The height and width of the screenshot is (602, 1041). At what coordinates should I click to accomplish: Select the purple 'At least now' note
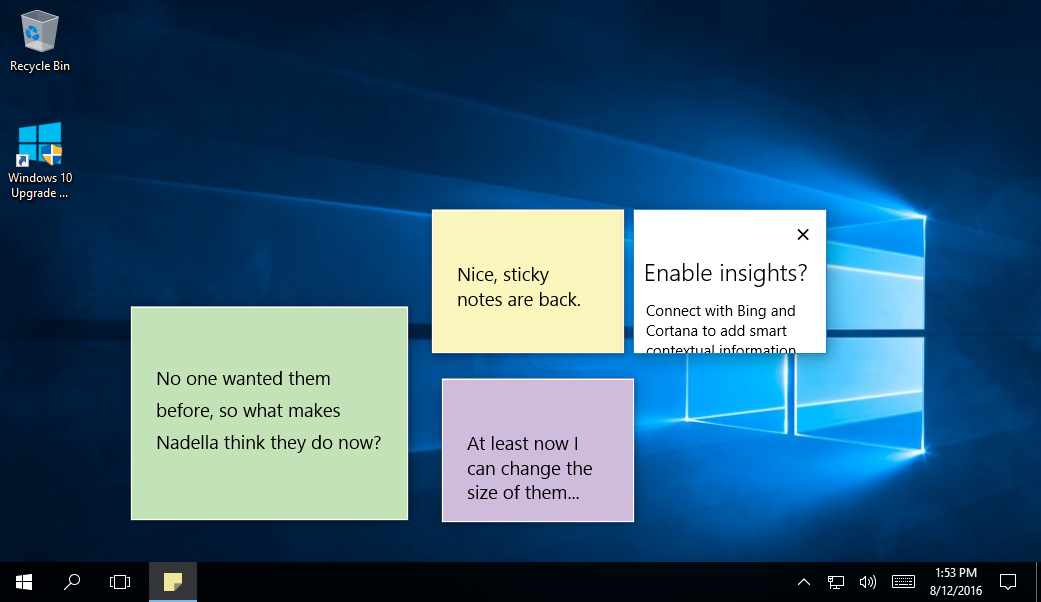point(538,450)
